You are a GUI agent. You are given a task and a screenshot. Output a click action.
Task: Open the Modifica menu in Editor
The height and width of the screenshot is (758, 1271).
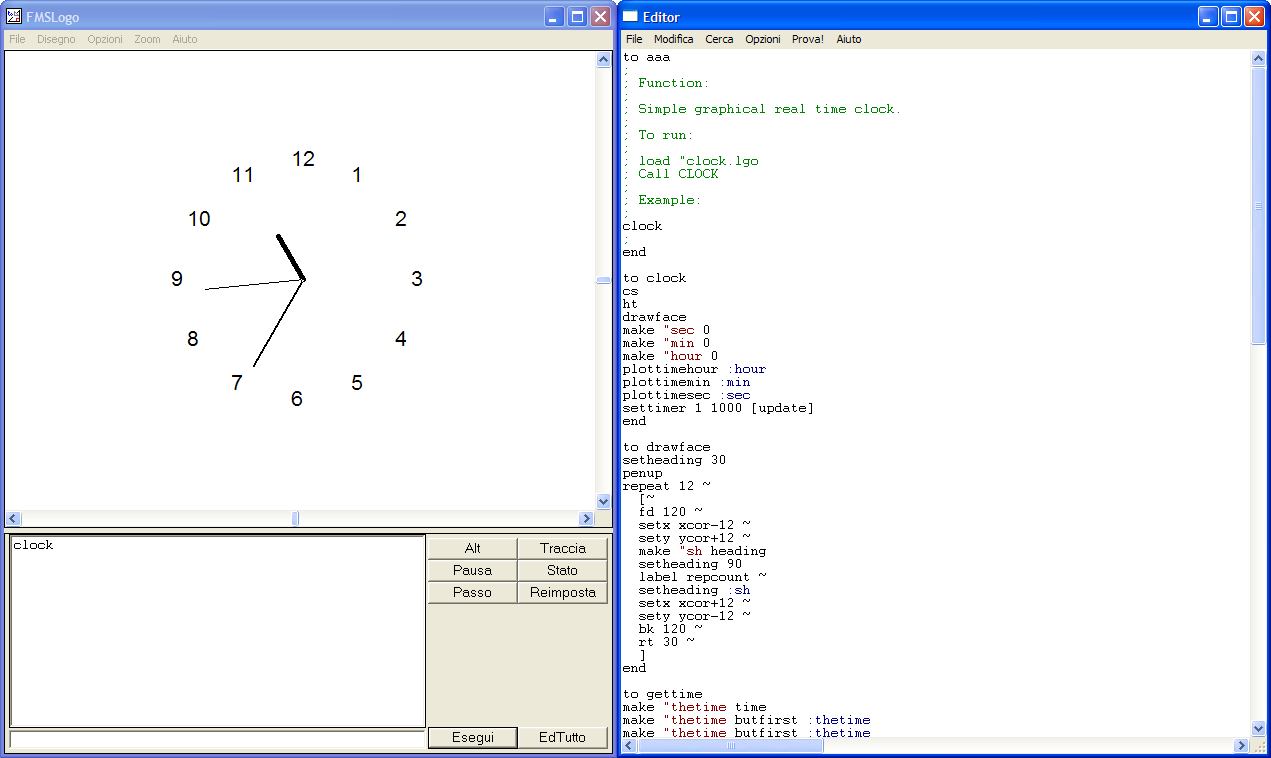pyautogui.click(x=674, y=39)
